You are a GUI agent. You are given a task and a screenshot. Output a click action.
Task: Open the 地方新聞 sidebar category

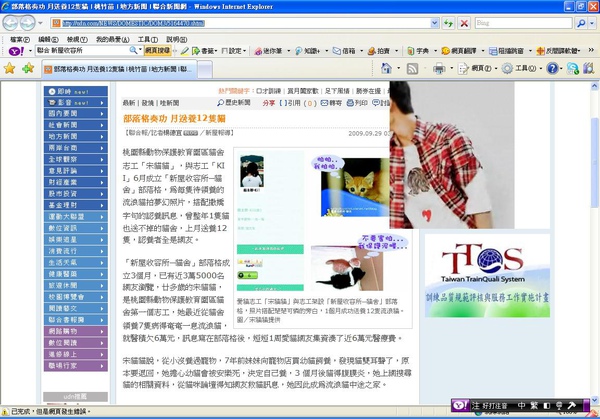coord(75,136)
